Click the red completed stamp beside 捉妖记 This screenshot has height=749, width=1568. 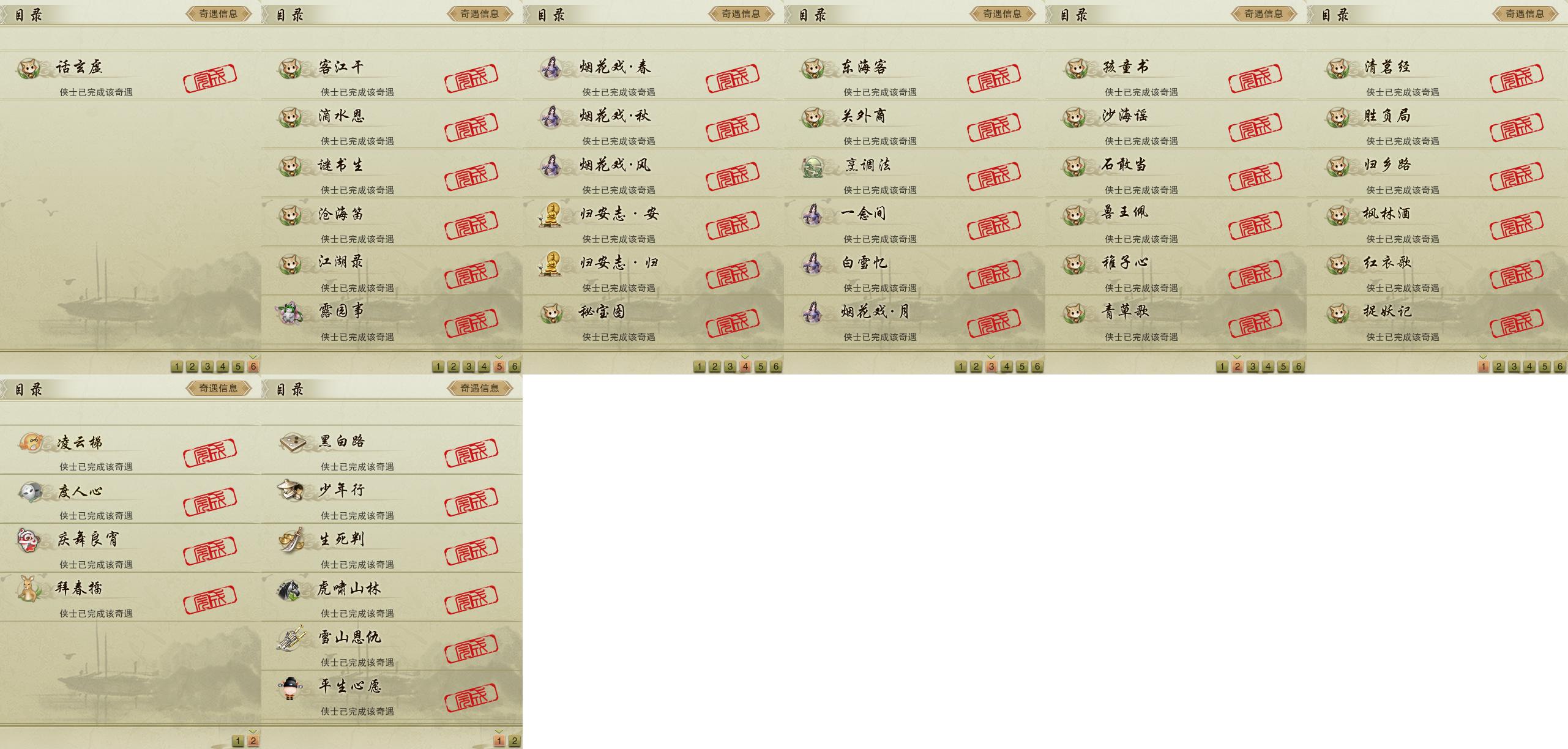pos(1517,321)
